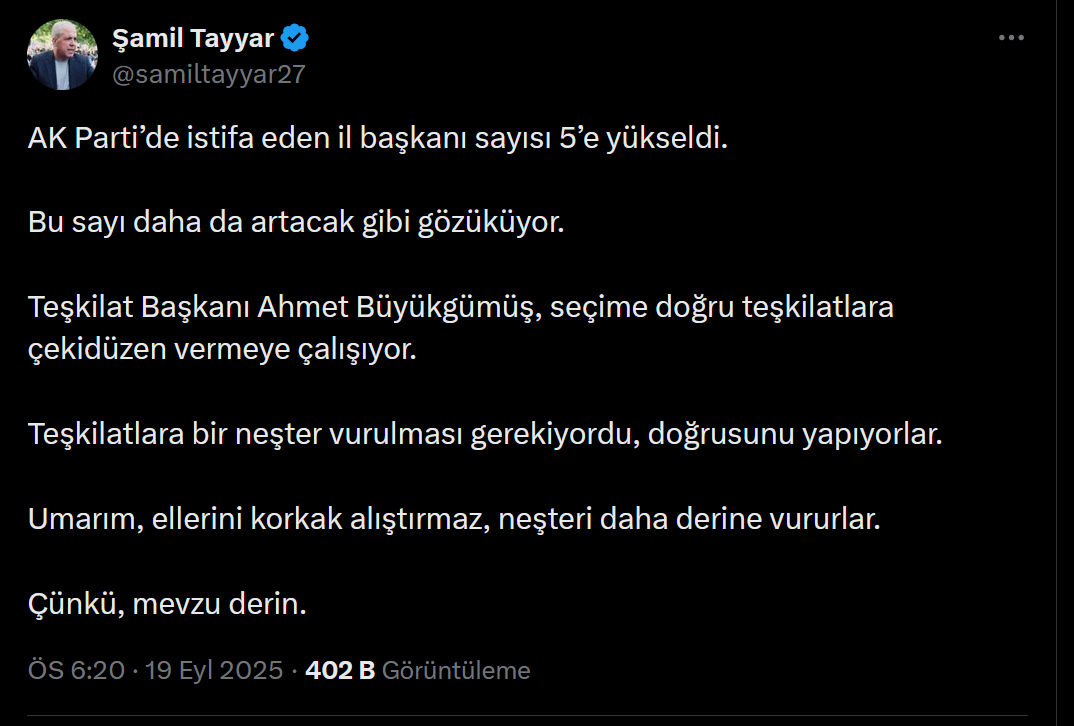Click the blue verified badge
This screenshot has height=726, width=1074.
coord(294,40)
